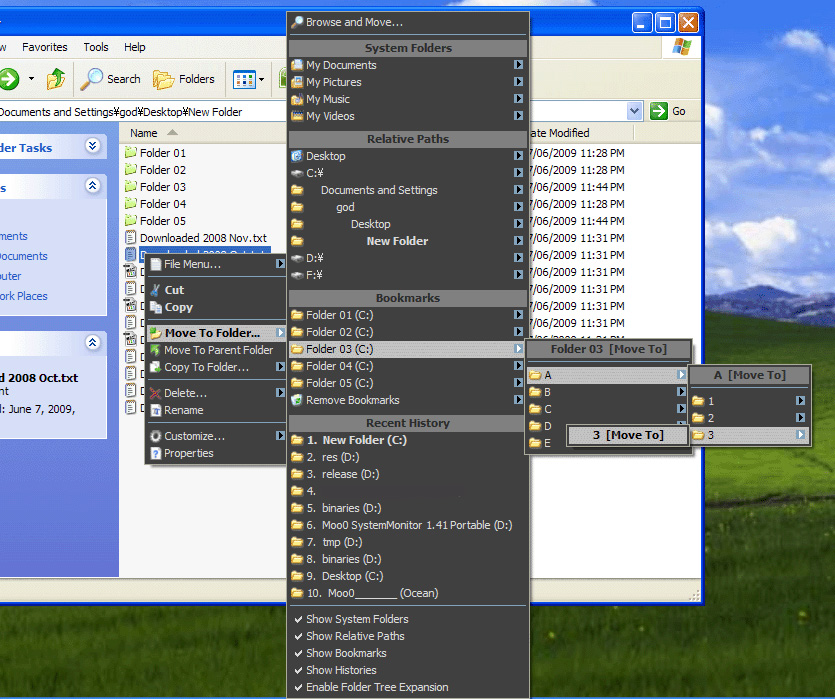The height and width of the screenshot is (699, 835).
Task: Click the Up folder toolbar icon
Action: tap(57, 79)
